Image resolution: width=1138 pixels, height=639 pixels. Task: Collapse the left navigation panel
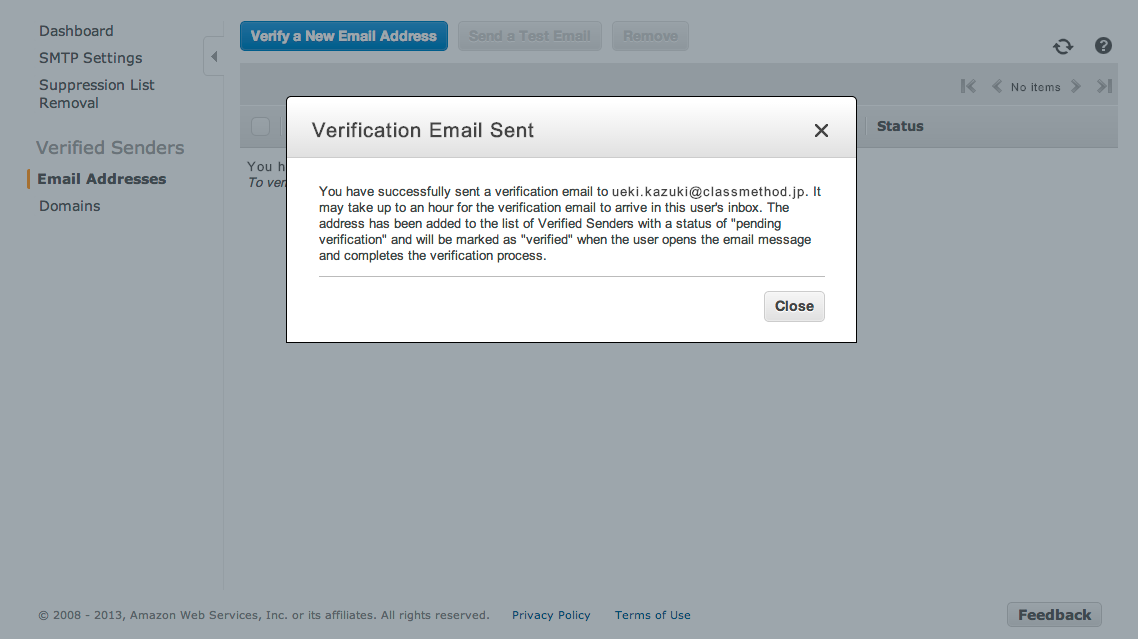213,56
